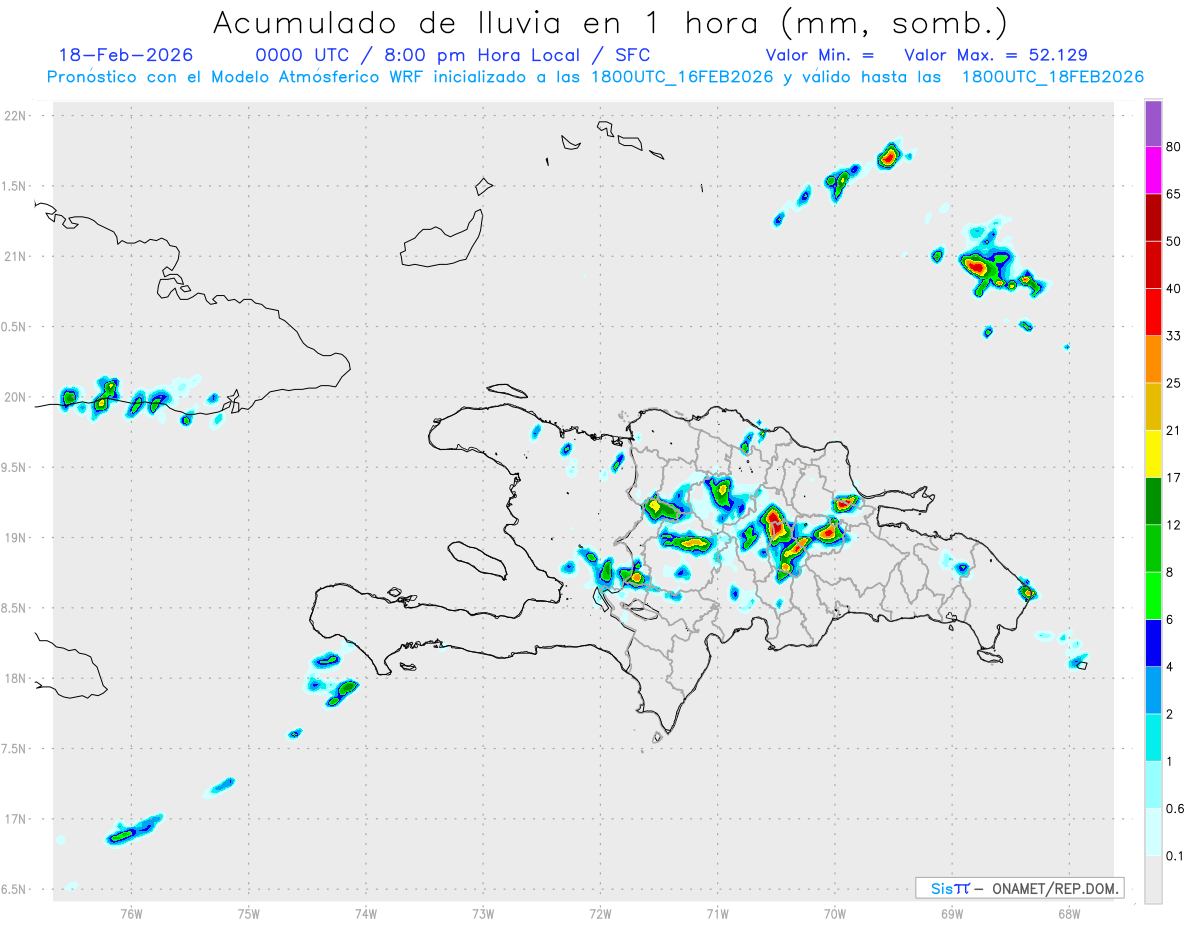Click the '76W' longitude axis label
This screenshot has height=927, width=1200.
(131, 913)
